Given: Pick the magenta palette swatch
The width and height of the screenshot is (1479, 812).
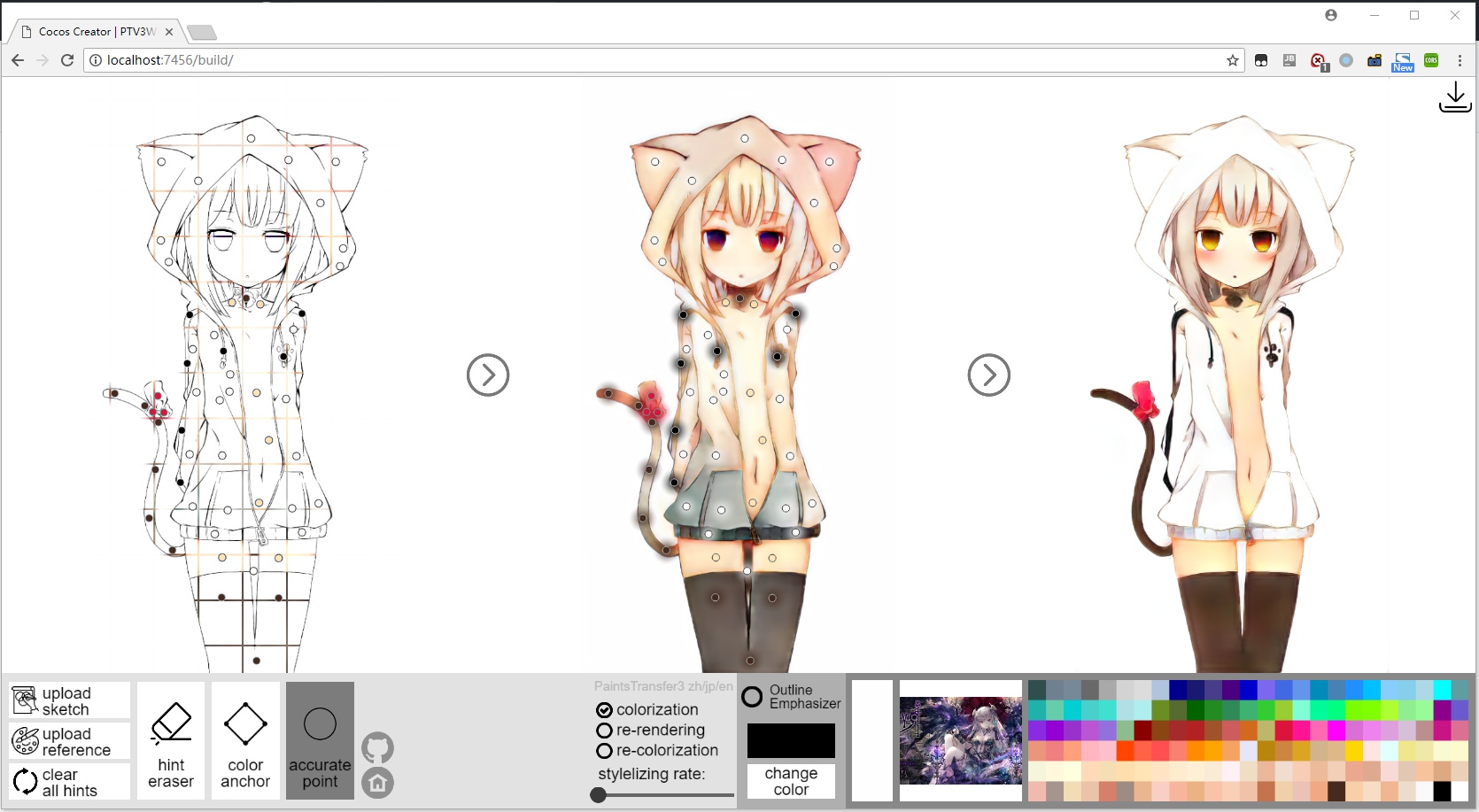Looking at the screenshot, I should click(1336, 731).
